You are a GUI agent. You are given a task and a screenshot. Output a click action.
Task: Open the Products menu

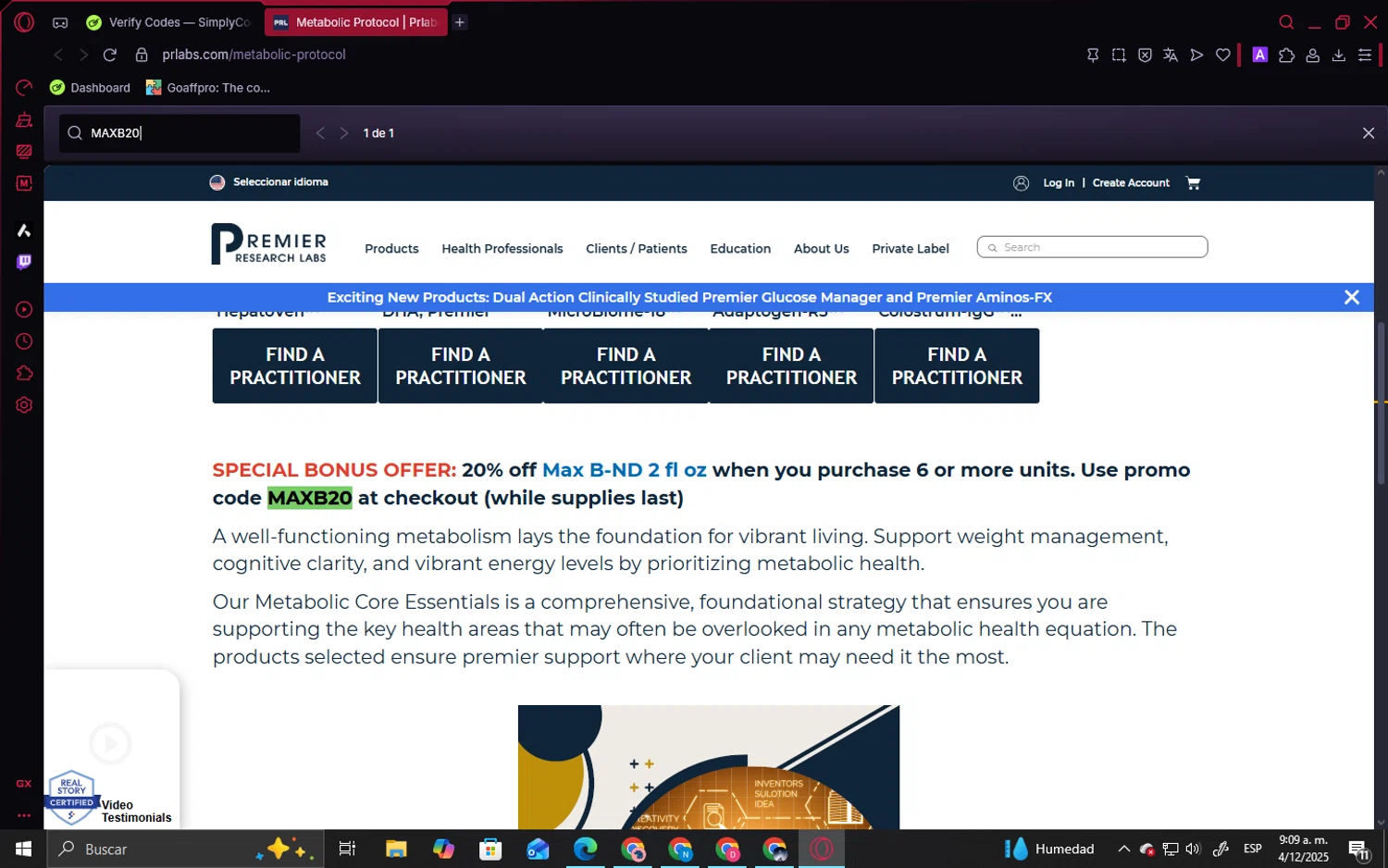(x=391, y=249)
